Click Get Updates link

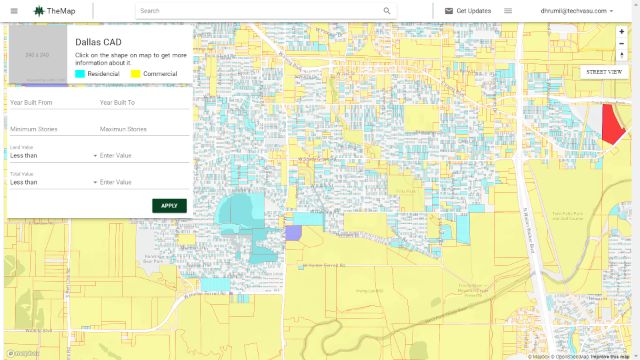[473, 11]
